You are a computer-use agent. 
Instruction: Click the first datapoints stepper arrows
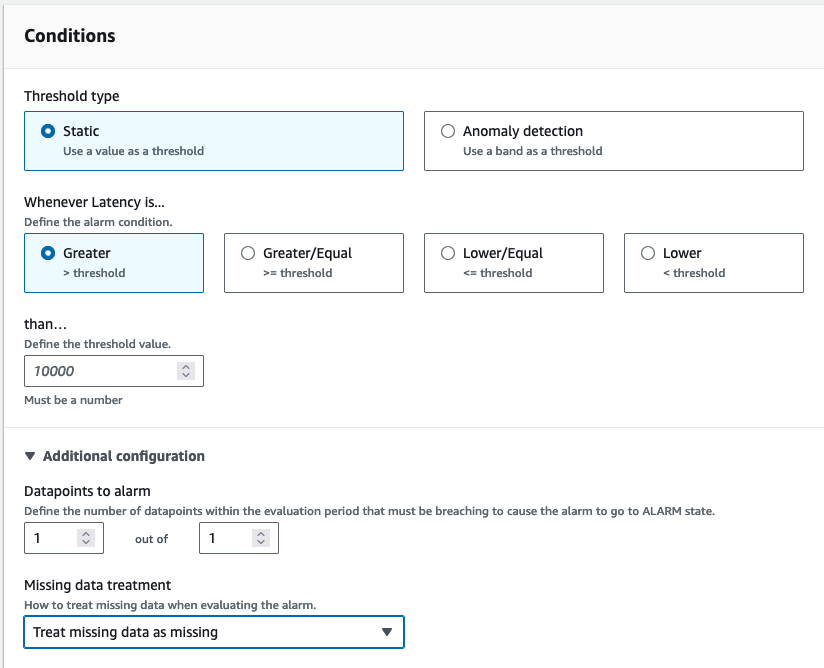pyautogui.click(x=86, y=538)
